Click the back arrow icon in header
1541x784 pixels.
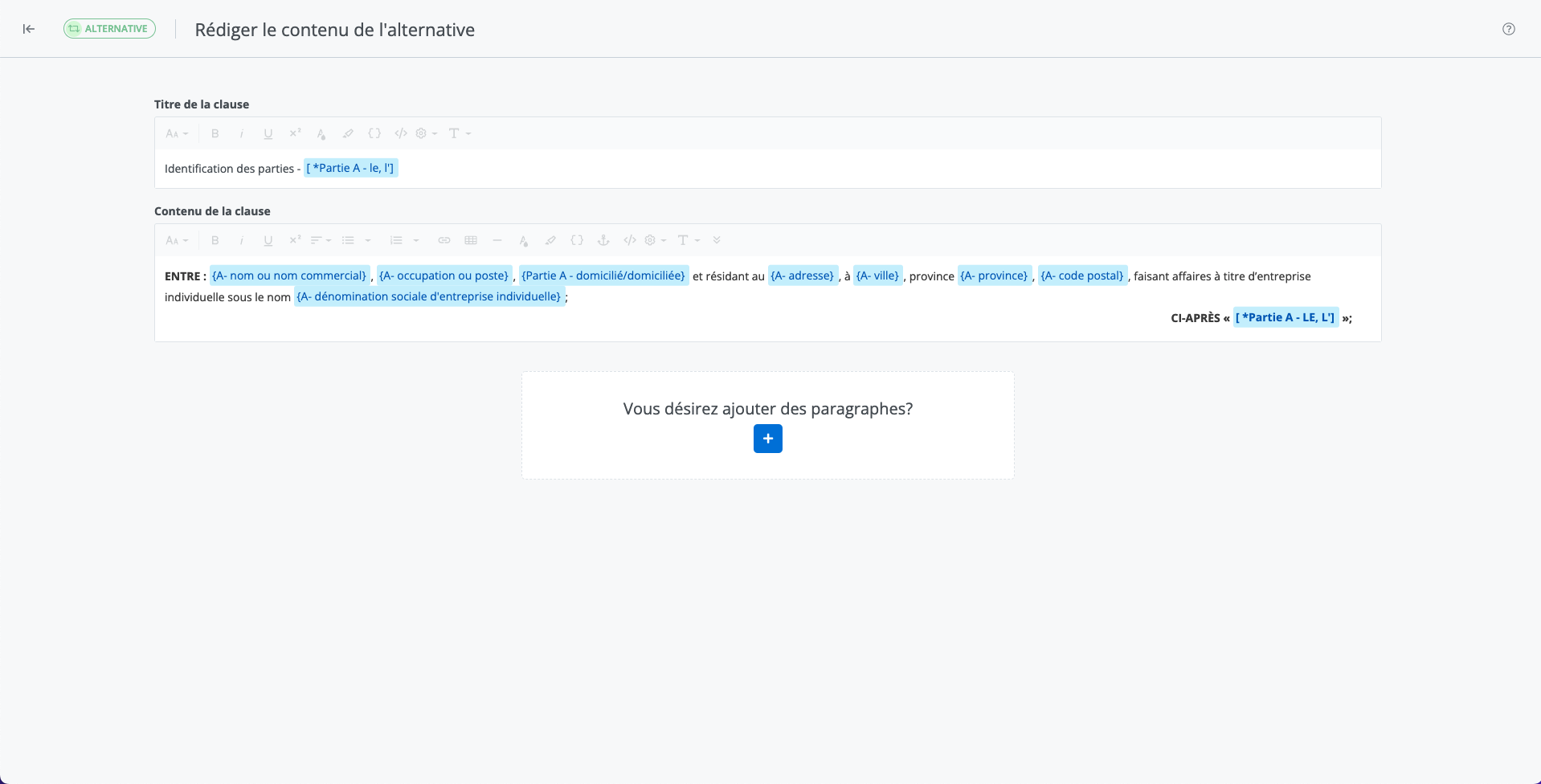click(x=29, y=29)
